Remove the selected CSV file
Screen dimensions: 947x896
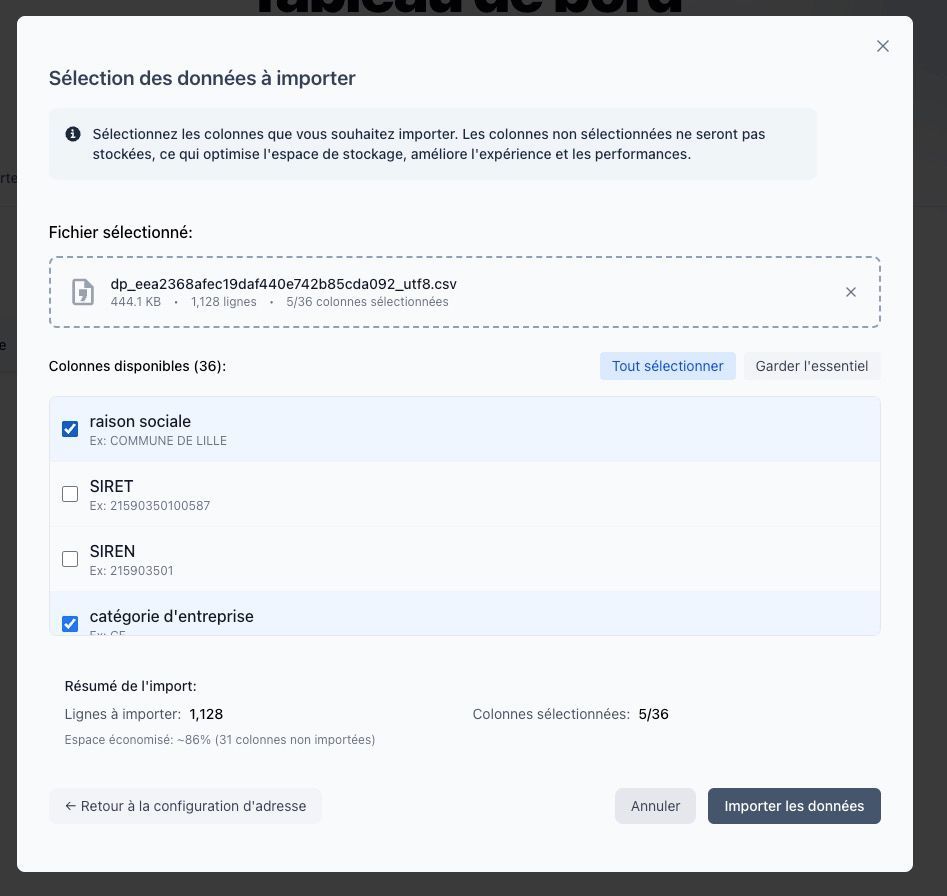[851, 292]
